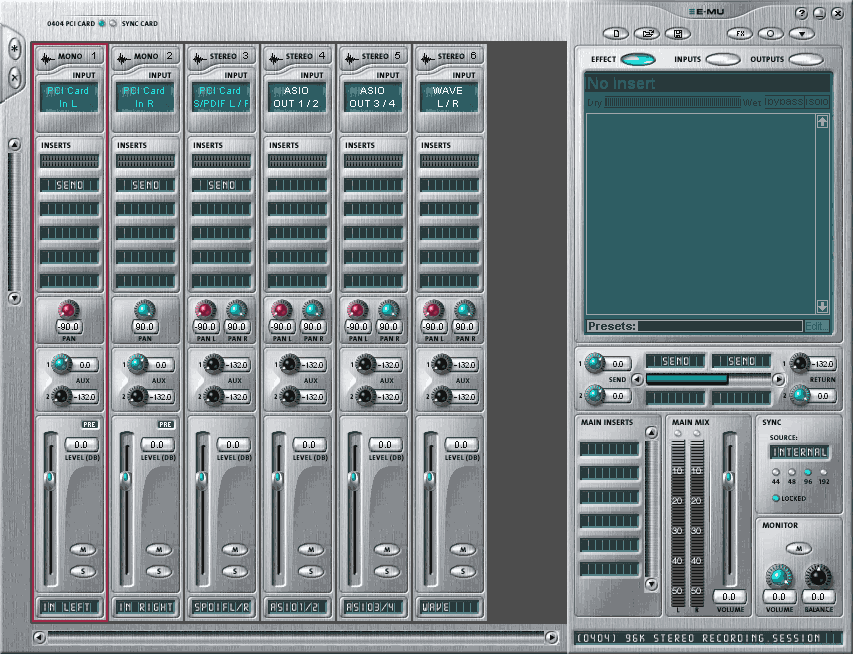Click the WAVE scribble strip name field
This screenshot has height=654, width=853.
(449, 607)
